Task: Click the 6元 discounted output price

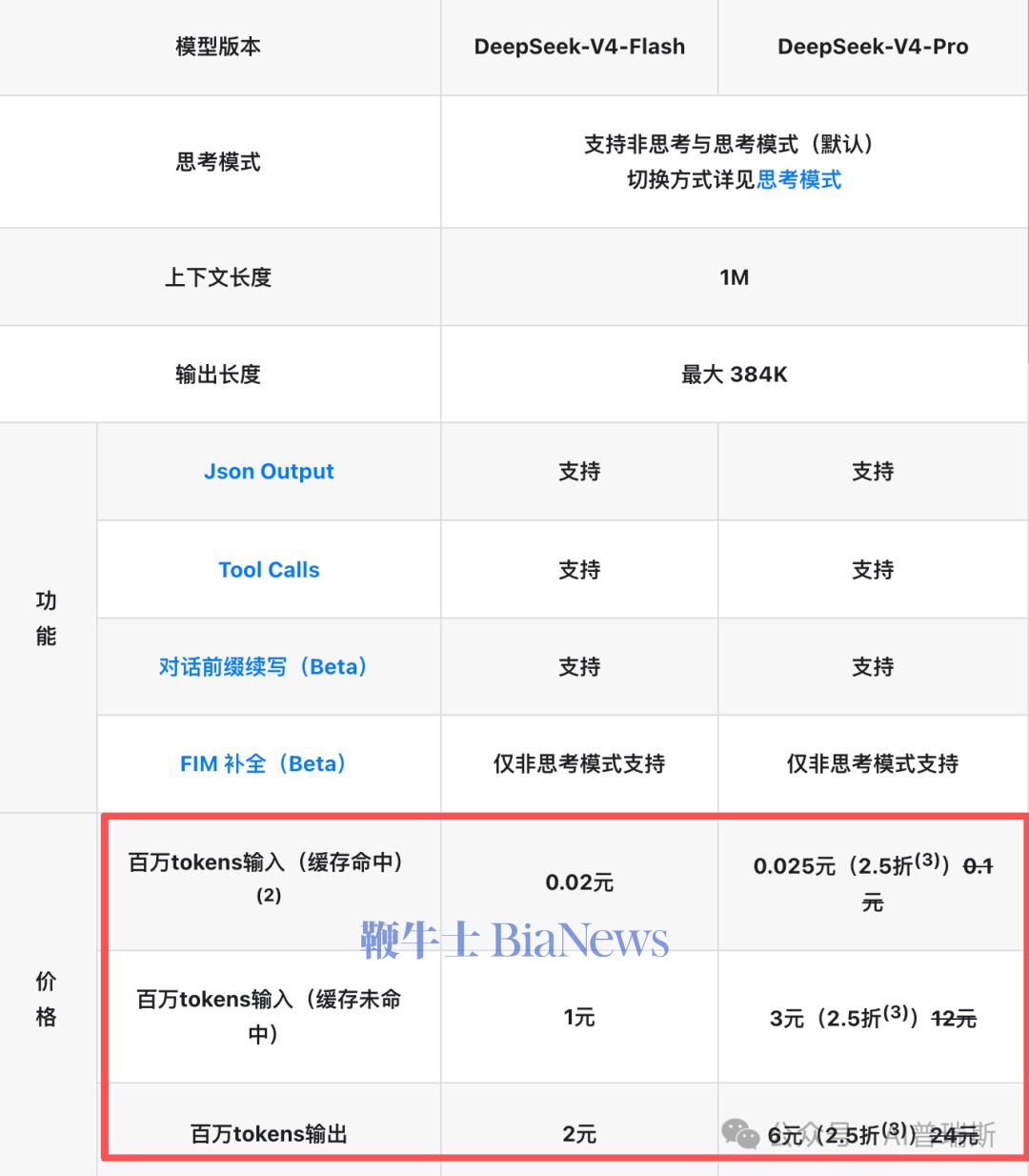Action: coord(873,1134)
